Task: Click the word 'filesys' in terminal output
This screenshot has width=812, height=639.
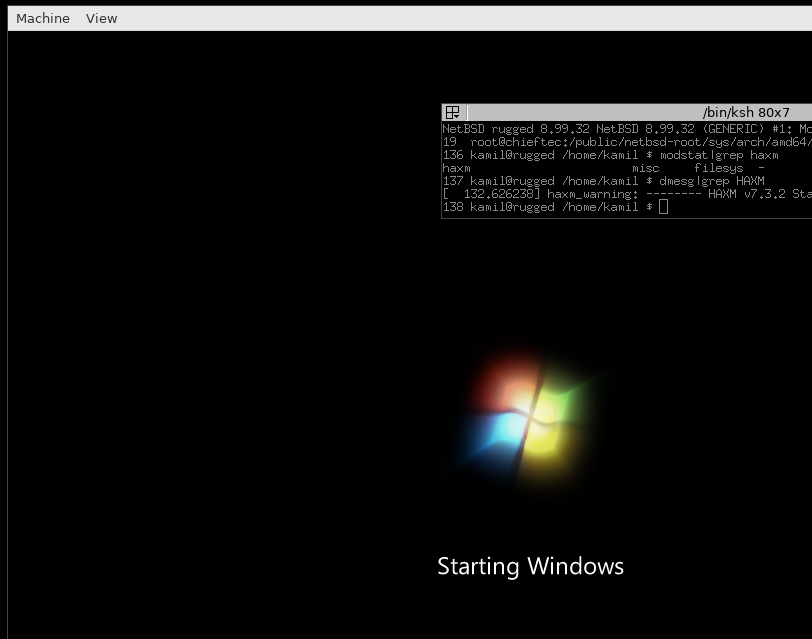Action: pyautogui.click(x=718, y=168)
